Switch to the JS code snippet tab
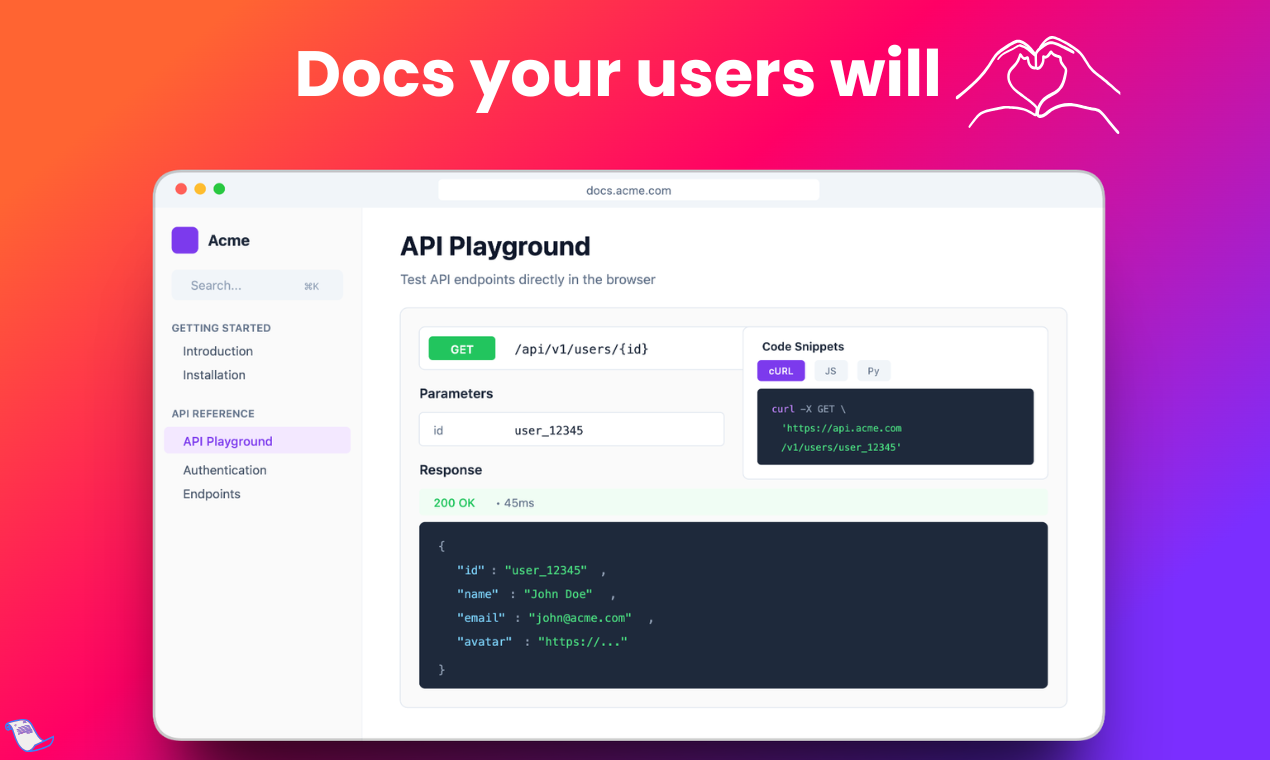The height and width of the screenshot is (760, 1270). (x=830, y=370)
